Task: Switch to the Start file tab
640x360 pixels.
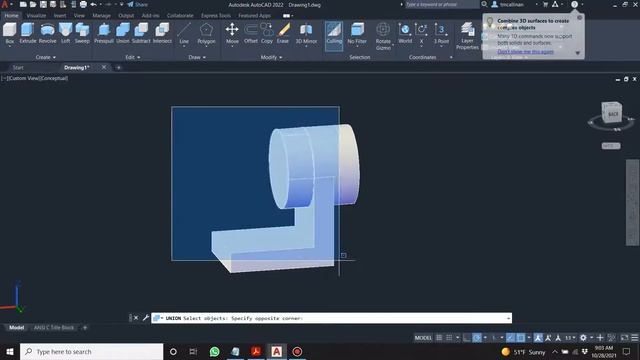Action: 18,67
